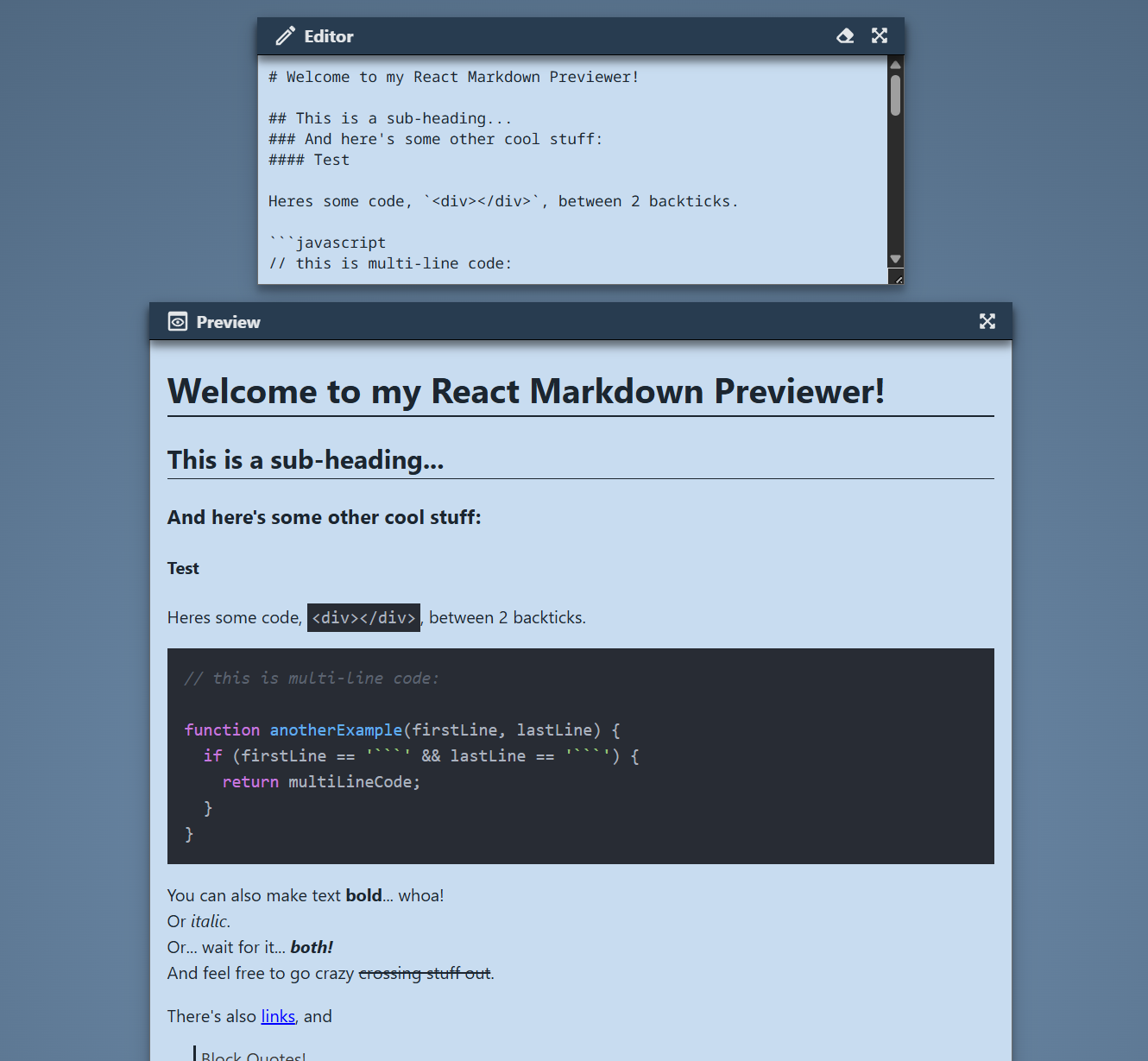Click the "return" keyword in code block
The image size is (1148, 1061).
point(250,782)
